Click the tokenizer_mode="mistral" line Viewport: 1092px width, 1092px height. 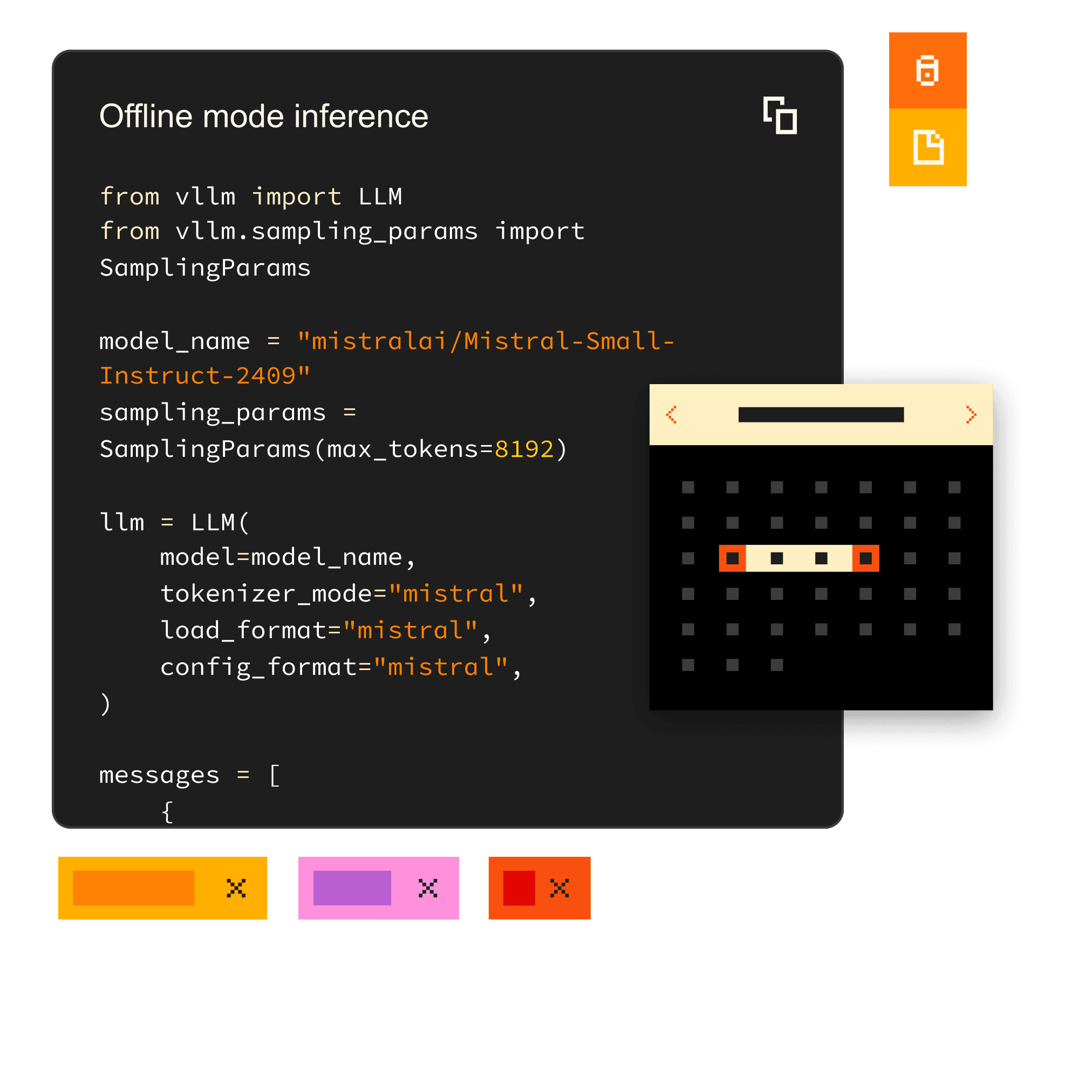348,593
